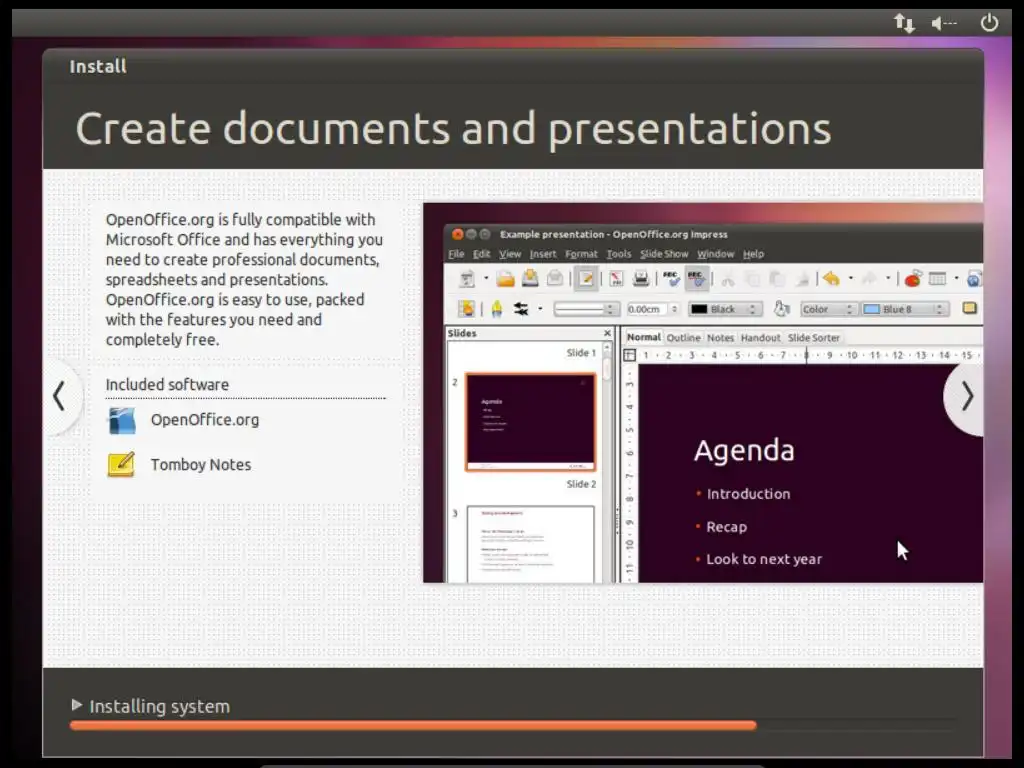
Task: Expand the New document dropdown arrow
Action: click(486, 279)
